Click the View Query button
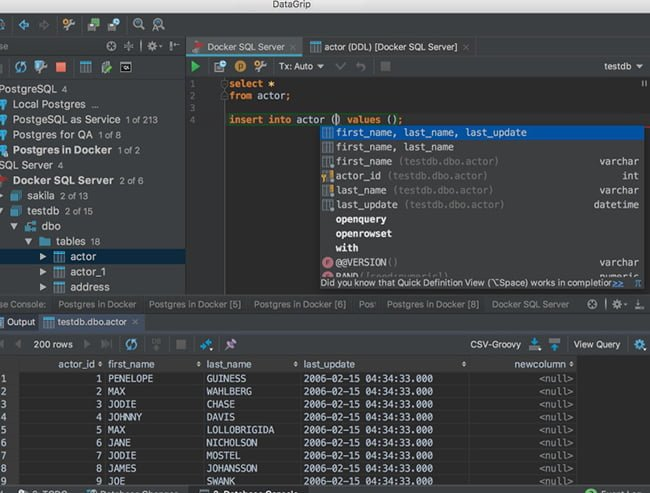The width and height of the screenshot is (650, 493). (x=597, y=345)
